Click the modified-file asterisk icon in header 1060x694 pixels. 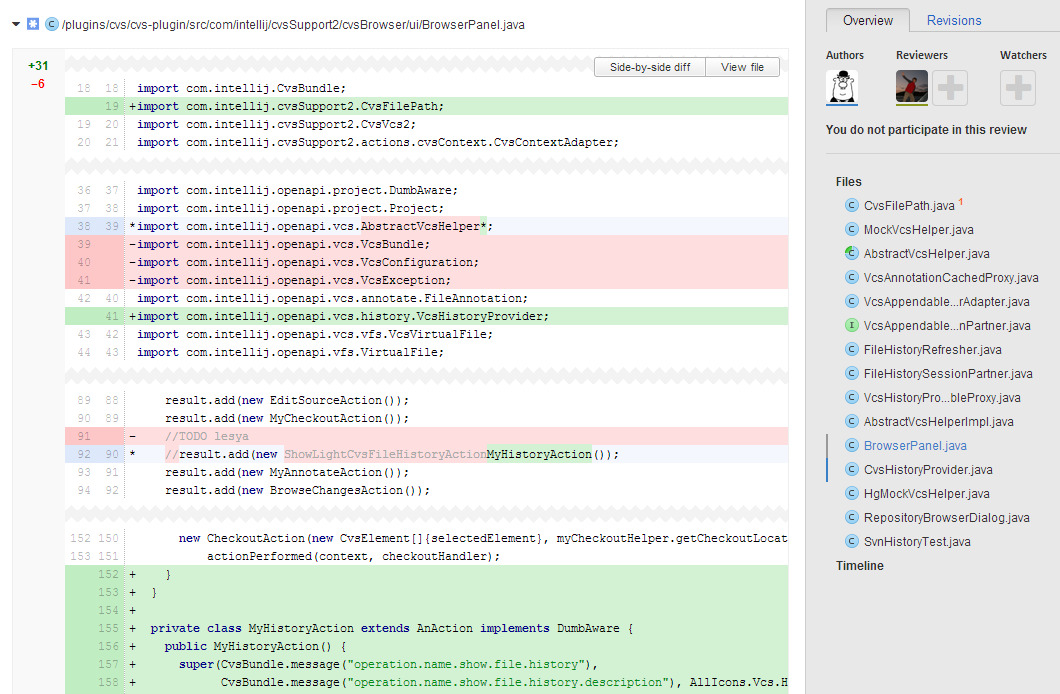coord(33,24)
